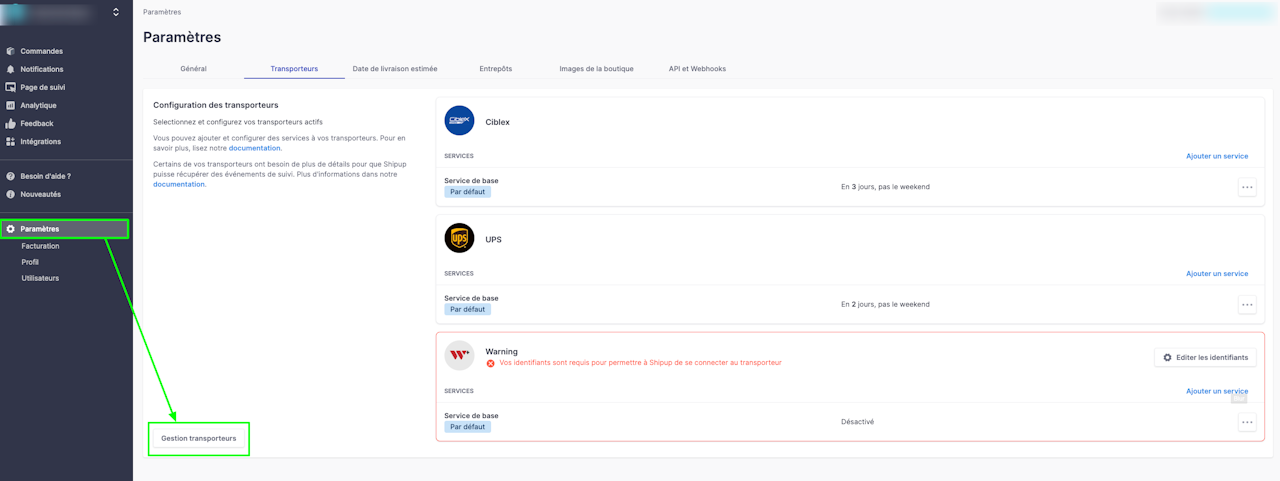Open Notifications via the bell icon

11,69
